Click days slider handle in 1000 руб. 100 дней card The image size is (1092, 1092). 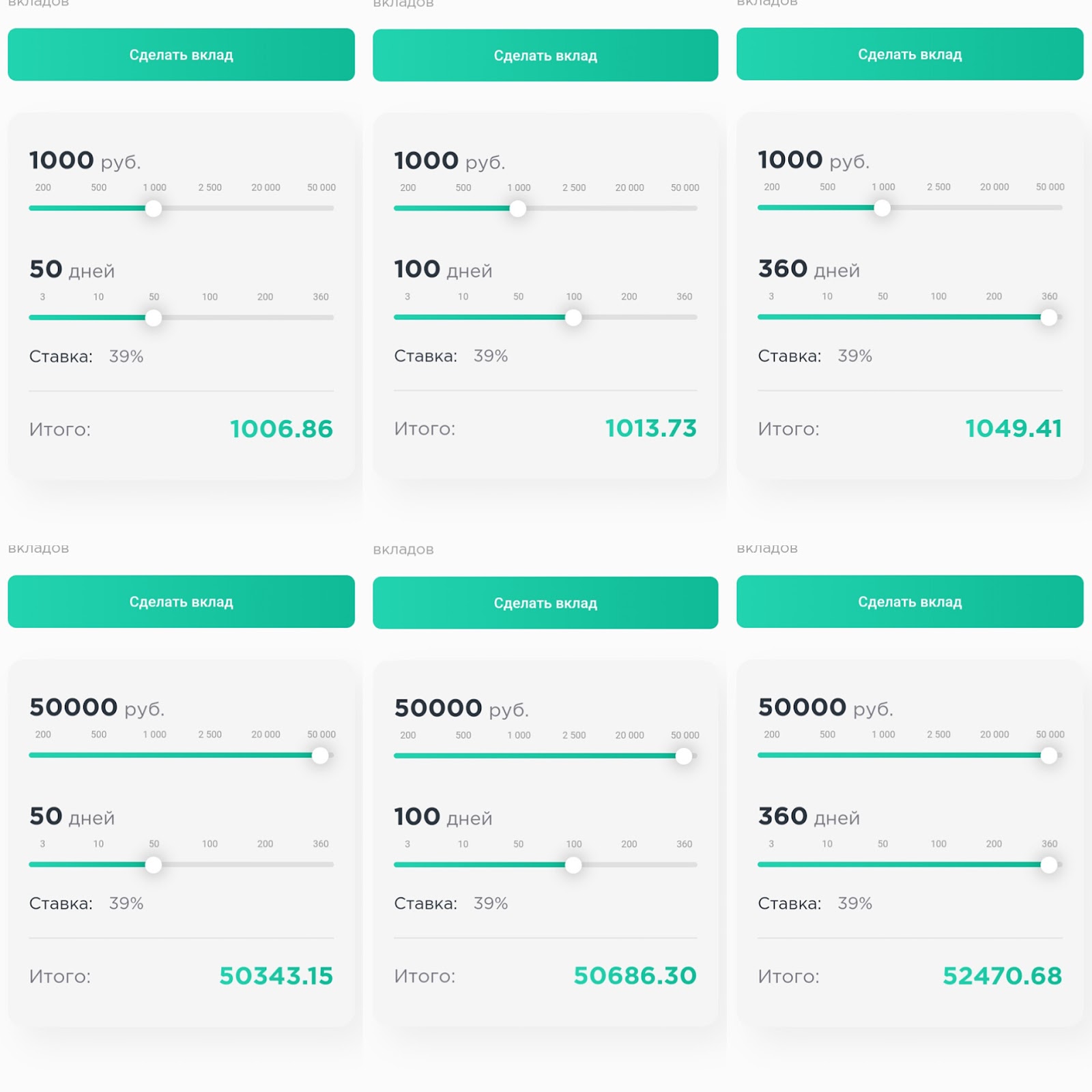click(x=573, y=317)
